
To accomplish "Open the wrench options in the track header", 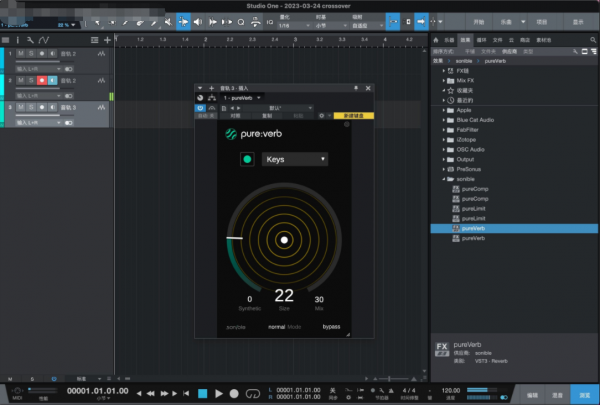I will (x=30, y=40).
